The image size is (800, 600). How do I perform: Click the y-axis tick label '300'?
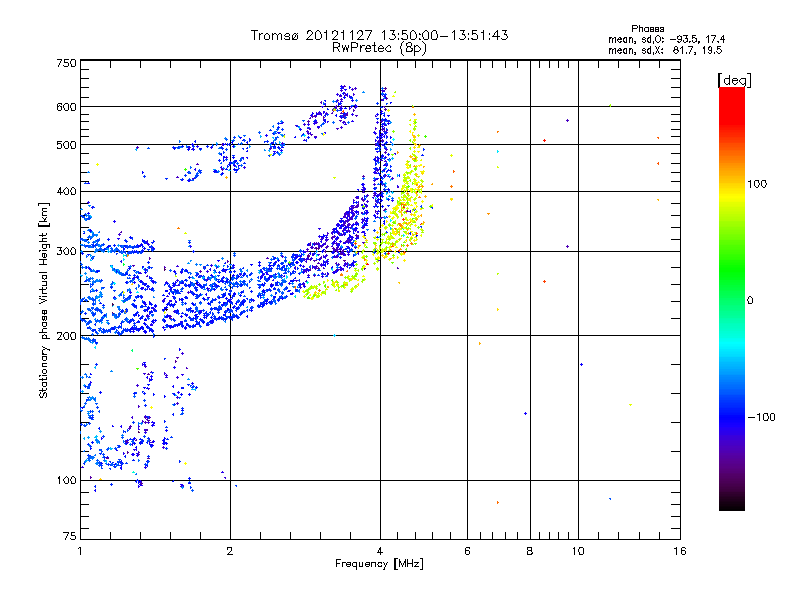click(x=66, y=252)
